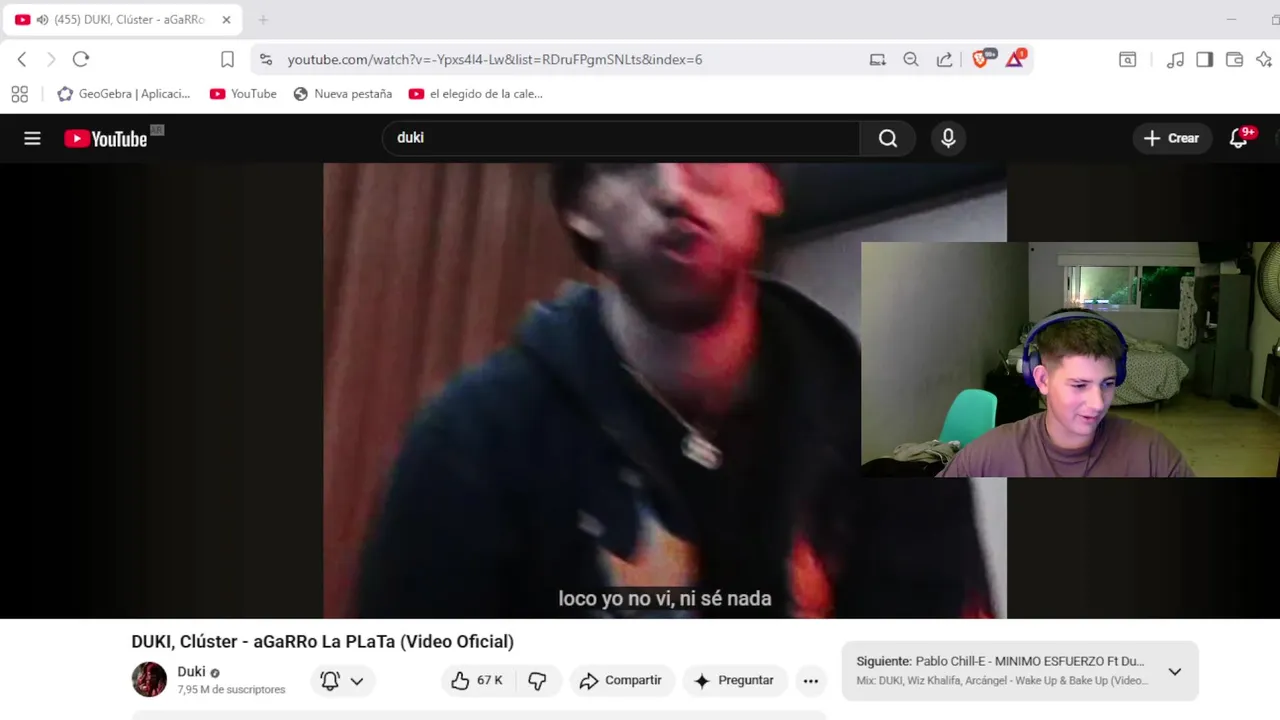Share this page via the share arrow icon
Image resolution: width=1280 pixels, height=720 pixels.
click(x=944, y=60)
